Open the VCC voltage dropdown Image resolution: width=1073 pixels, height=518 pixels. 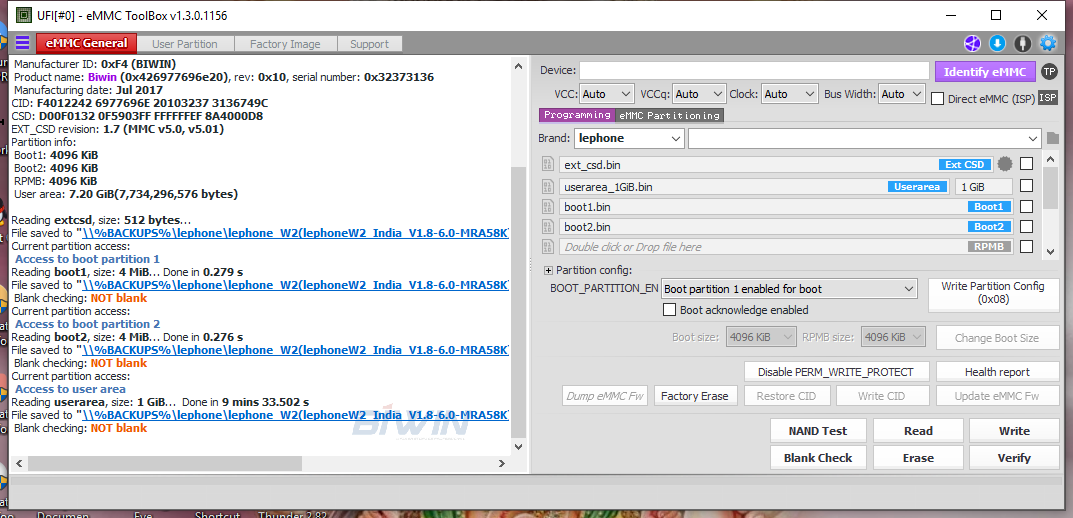click(607, 94)
